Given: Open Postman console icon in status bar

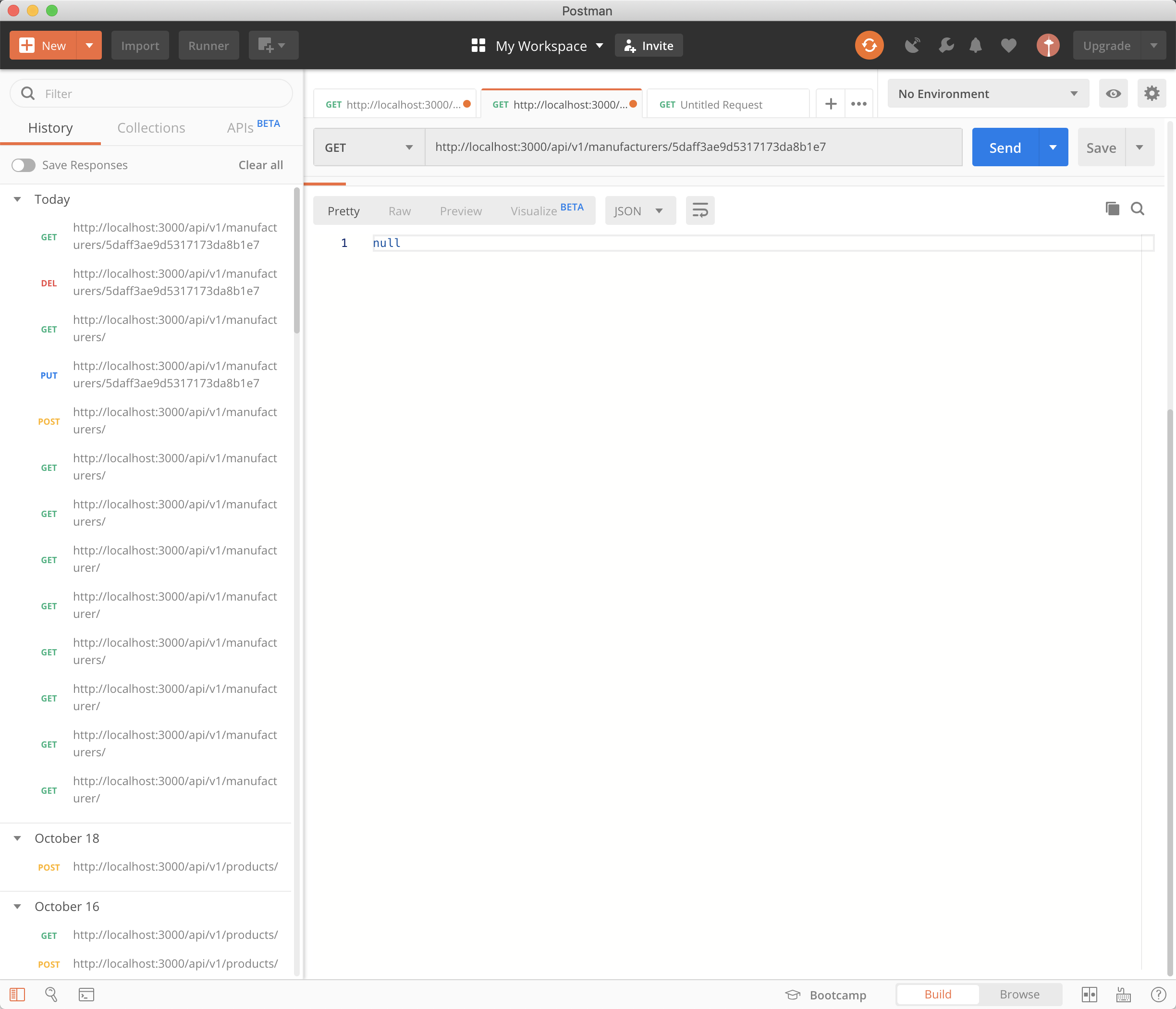Looking at the screenshot, I should [x=86, y=994].
